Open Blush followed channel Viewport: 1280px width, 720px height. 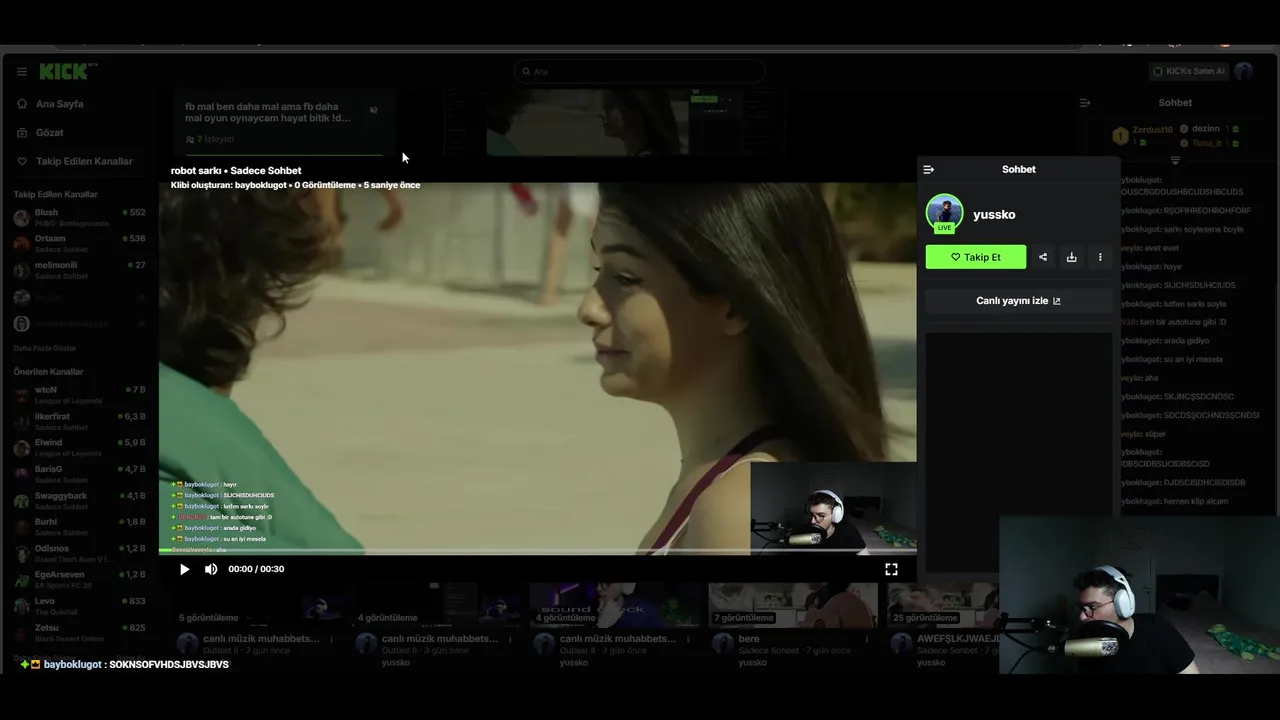(x=80, y=217)
